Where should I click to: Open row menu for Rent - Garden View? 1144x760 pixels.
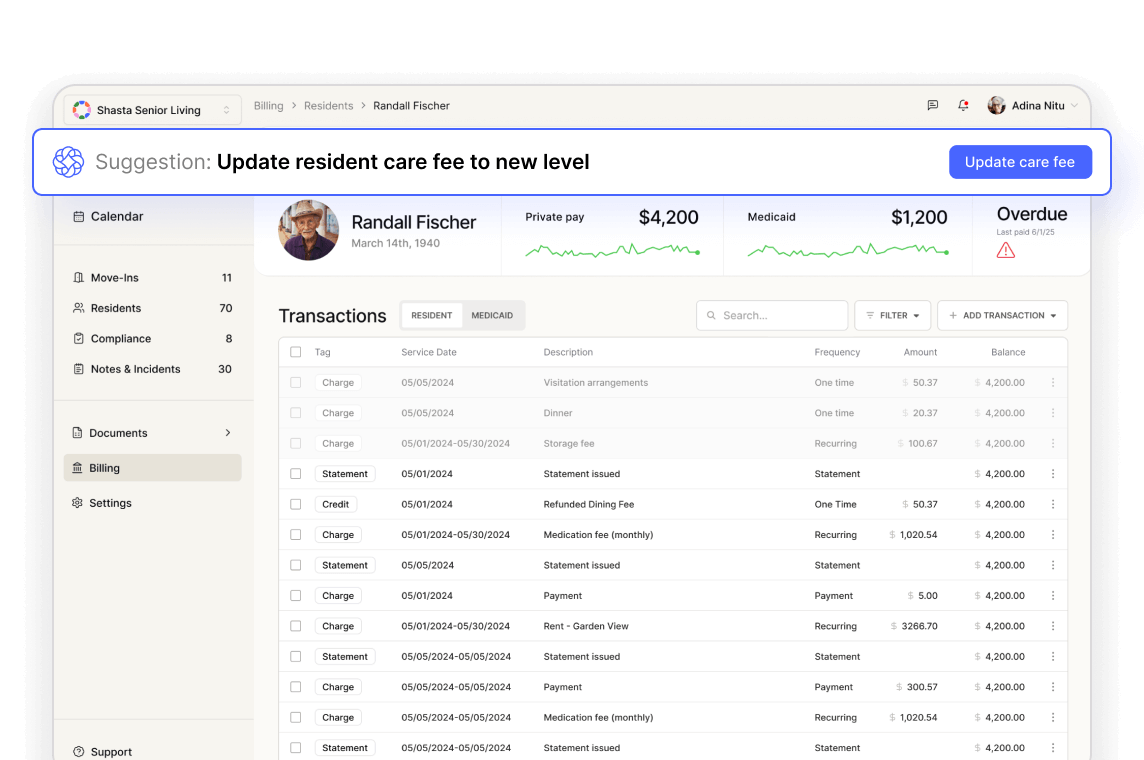coord(1053,627)
